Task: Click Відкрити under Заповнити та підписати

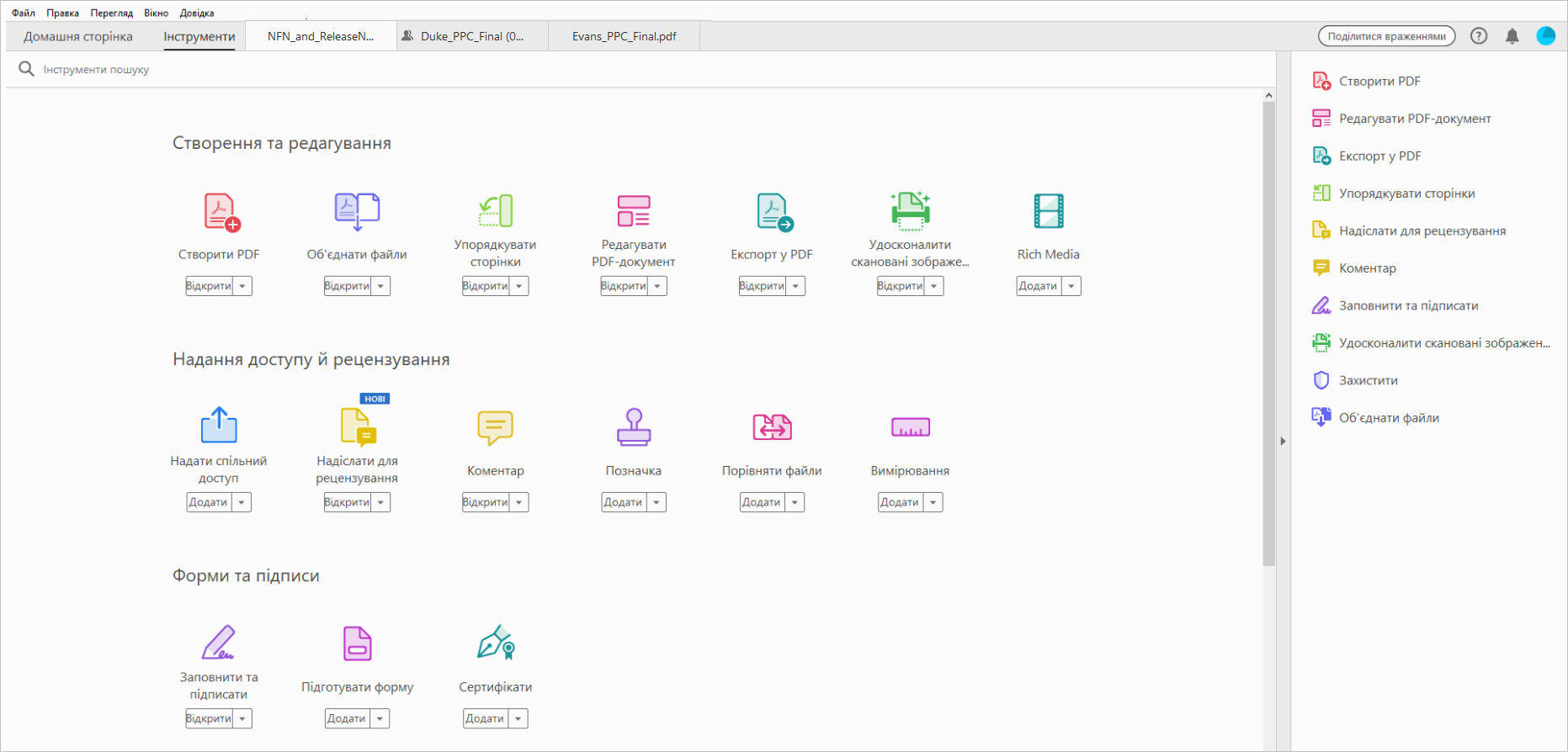Action: tap(209, 718)
